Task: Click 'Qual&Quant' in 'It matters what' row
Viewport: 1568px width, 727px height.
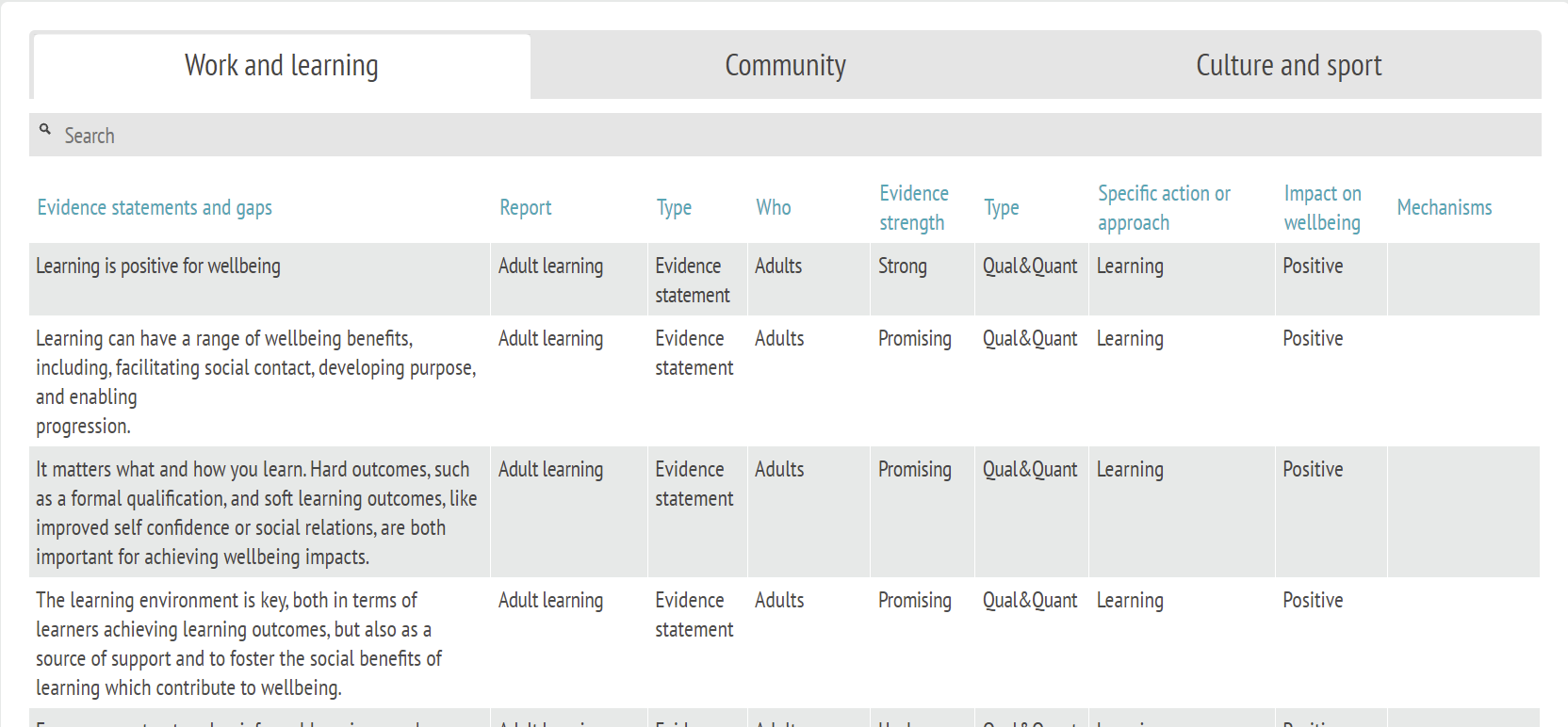Action: [1030, 470]
